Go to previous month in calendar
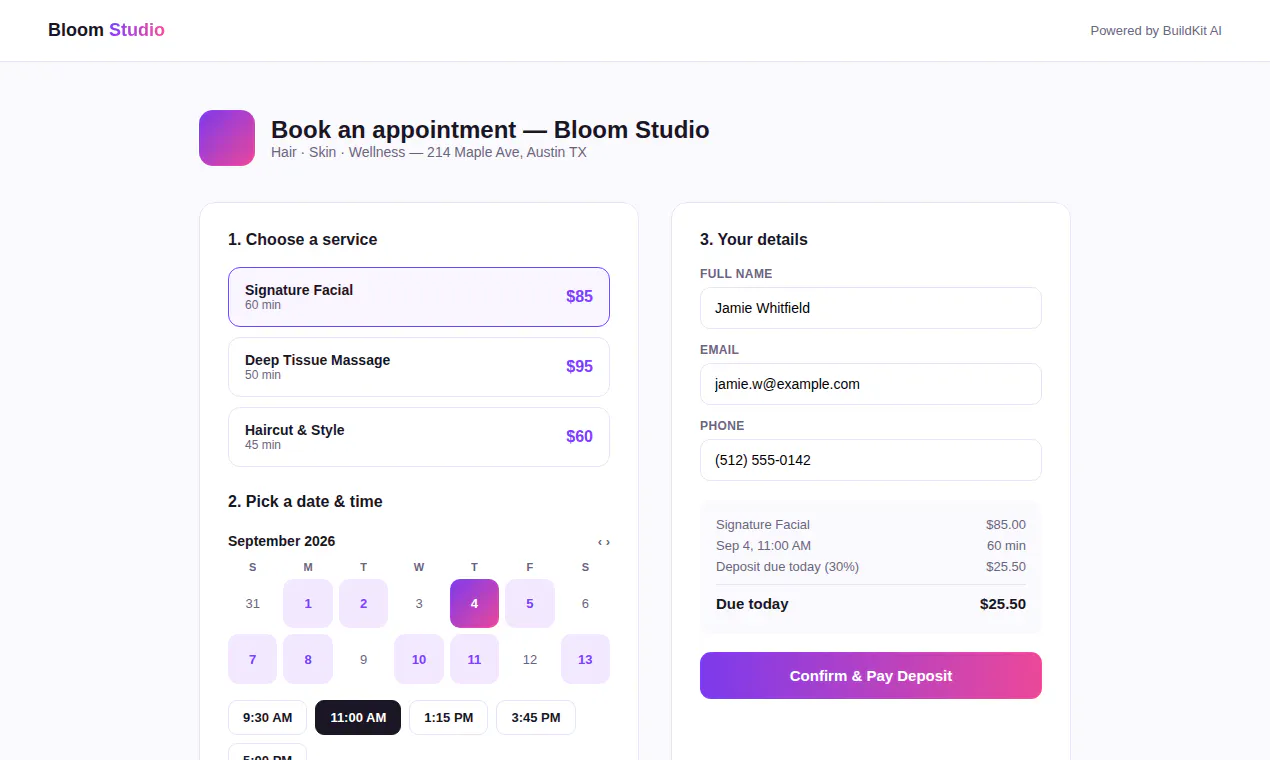1270x760 pixels. click(x=600, y=542)
